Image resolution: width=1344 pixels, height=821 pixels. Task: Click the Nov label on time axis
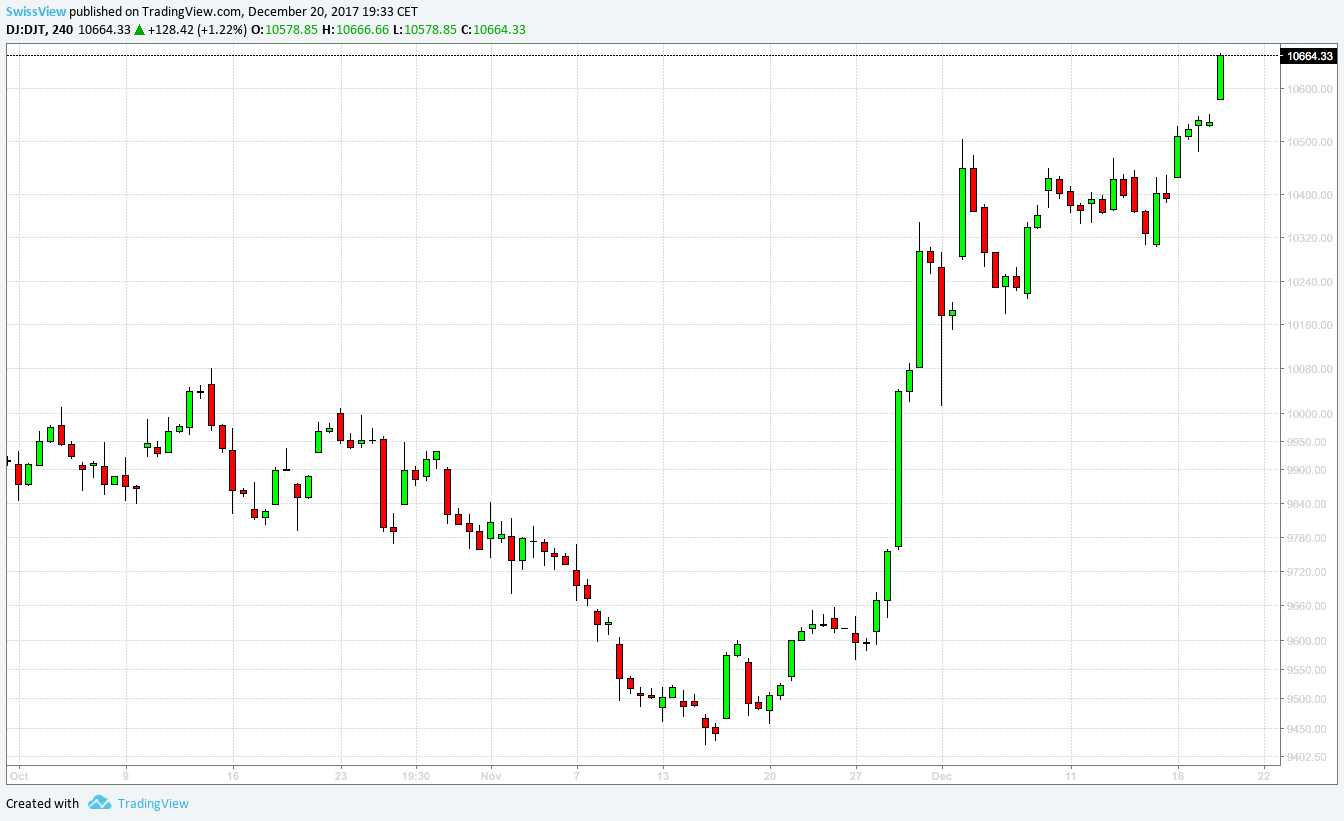[x=490, y=775]
